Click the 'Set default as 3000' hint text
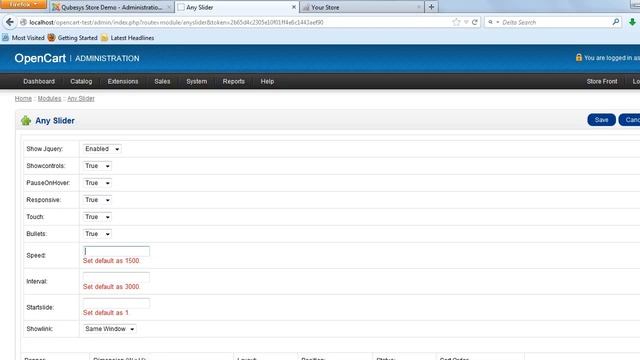The height and width of the screenshot is (360, 640). (x=111, y=287)
